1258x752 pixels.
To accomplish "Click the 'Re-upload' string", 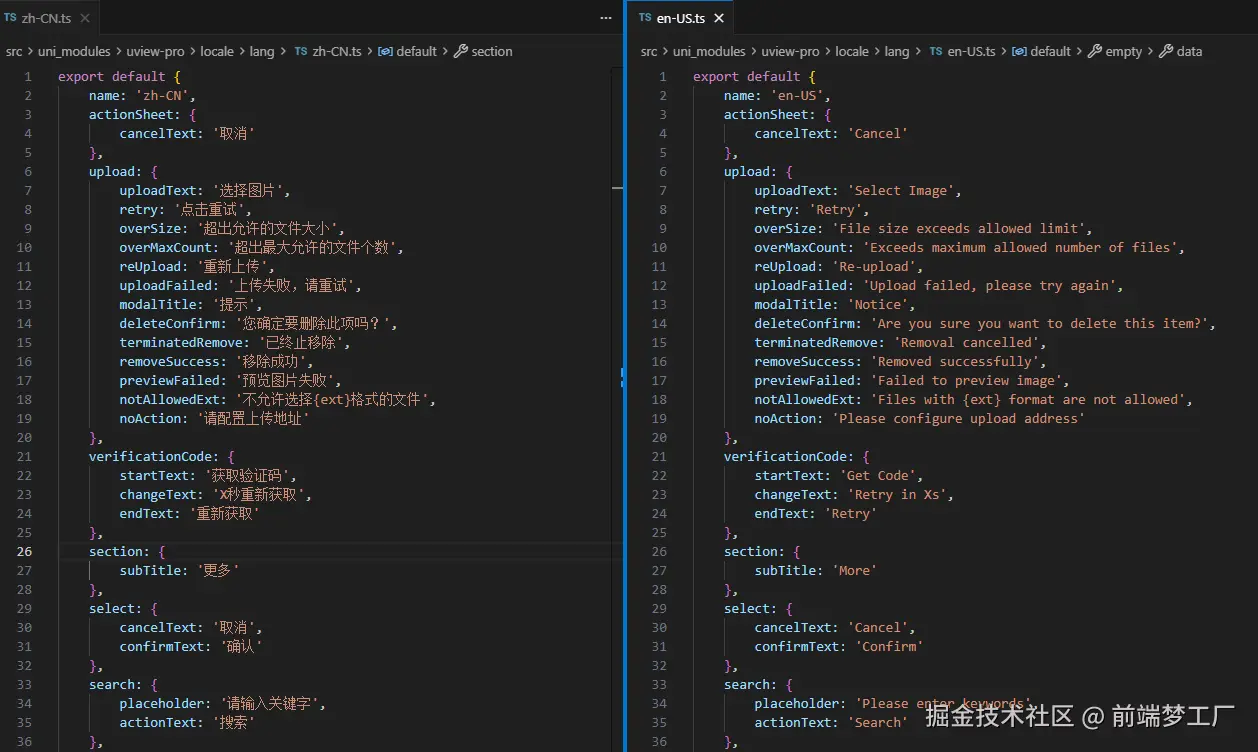I will click(x=874, y=266).
